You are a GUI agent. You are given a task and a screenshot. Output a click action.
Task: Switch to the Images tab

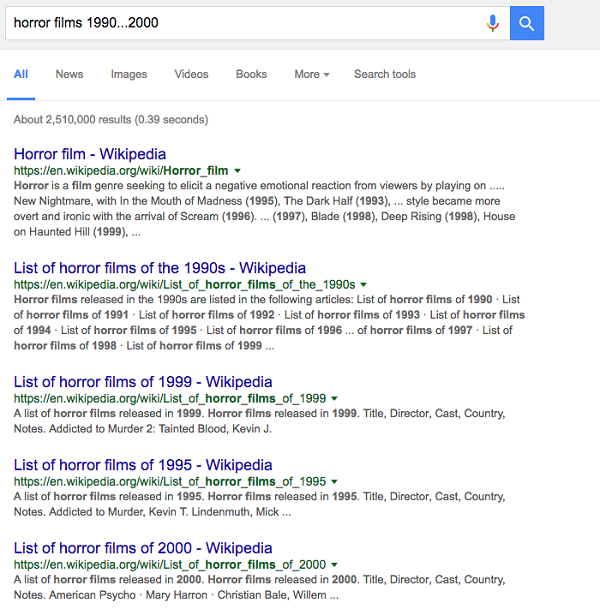pyautogui.click(x=128, y=74)
